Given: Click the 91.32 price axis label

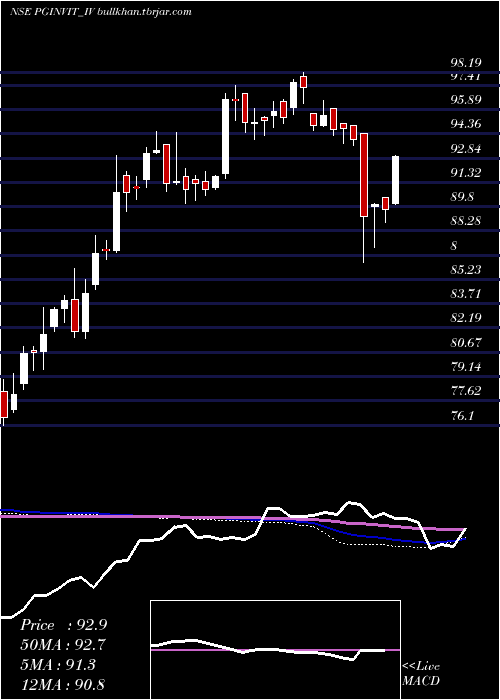Looking at the screenshot, I should [467, 173].
